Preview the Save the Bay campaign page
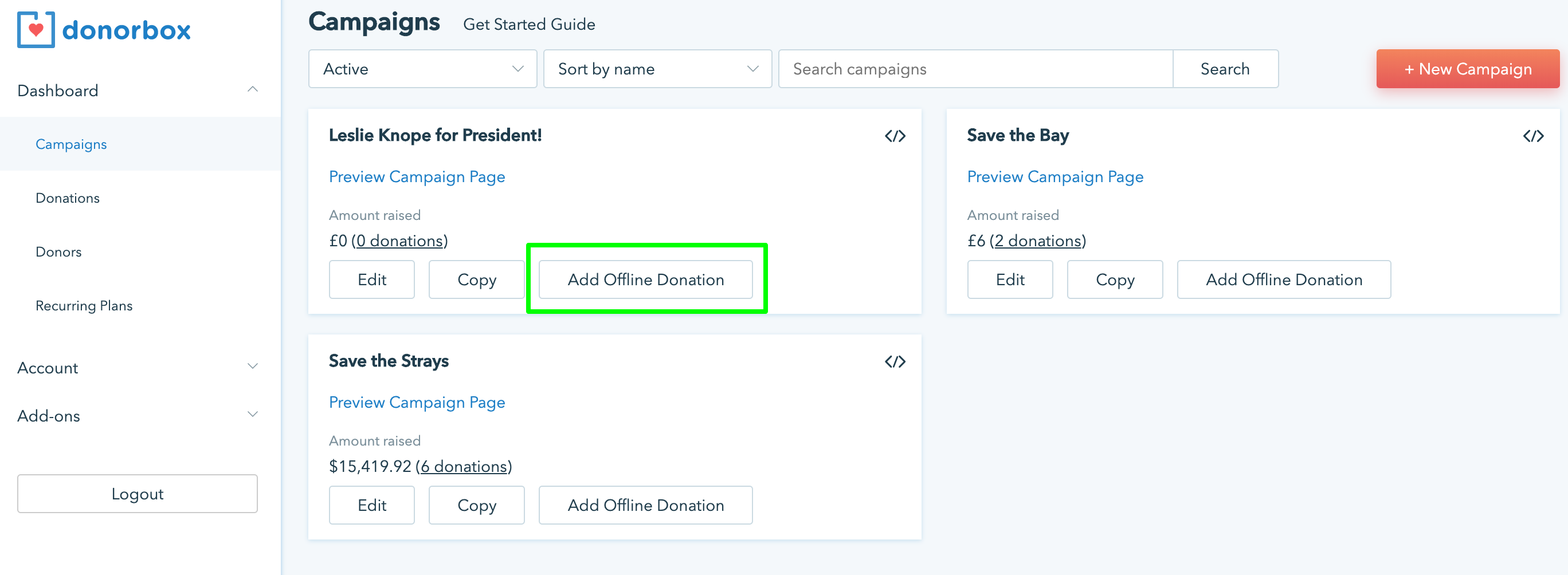The image size is (1568, 575). pos(1055,176)
